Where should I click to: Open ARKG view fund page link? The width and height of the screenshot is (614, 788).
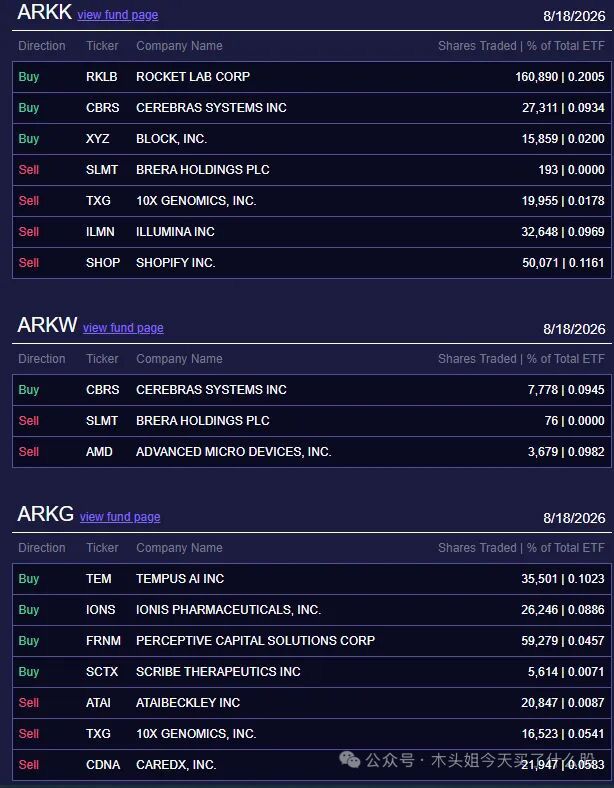click(120, 517)
